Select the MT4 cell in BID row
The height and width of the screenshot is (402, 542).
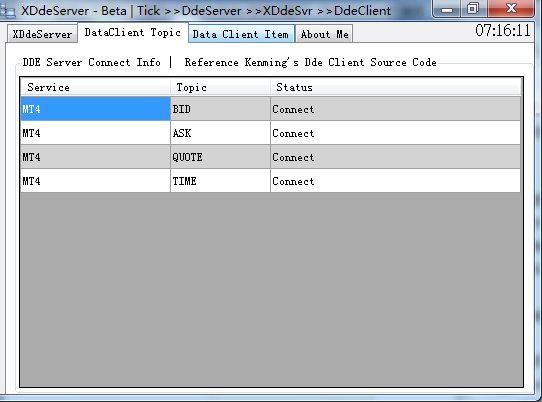click(x=95, y=109)
